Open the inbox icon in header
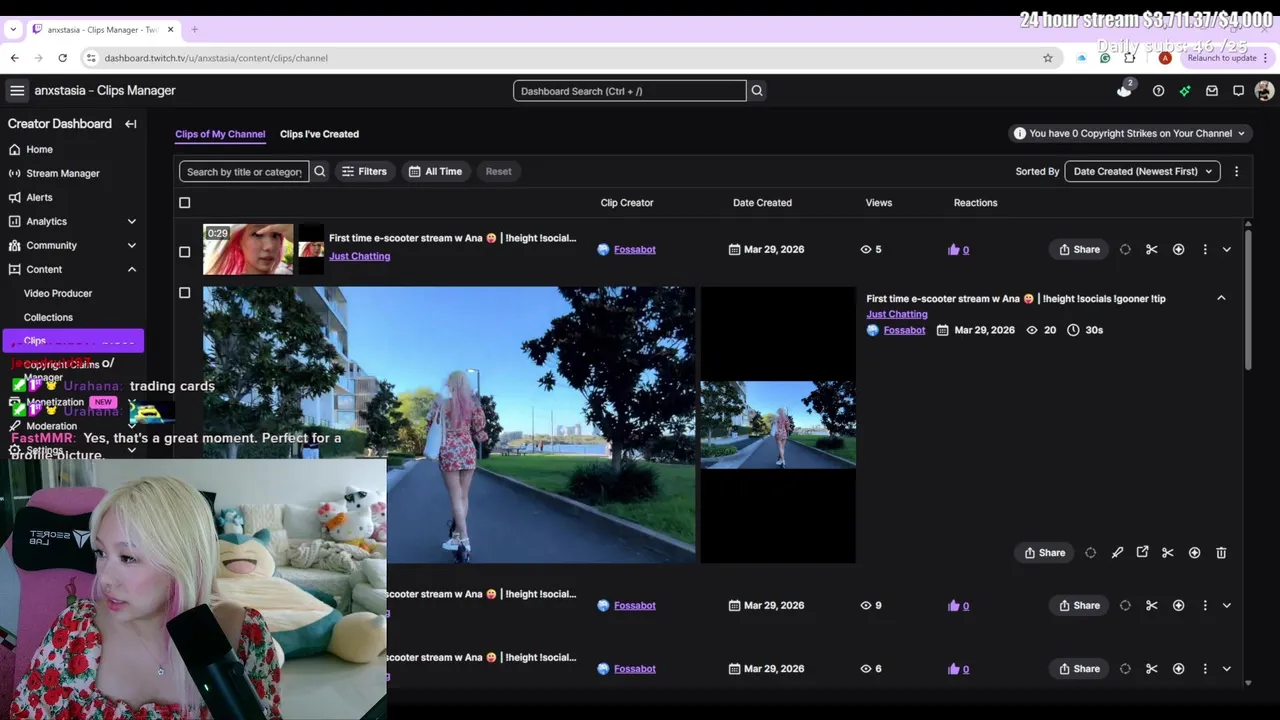This screenshot has width=1280, height=720. [x=1212, y=91]
